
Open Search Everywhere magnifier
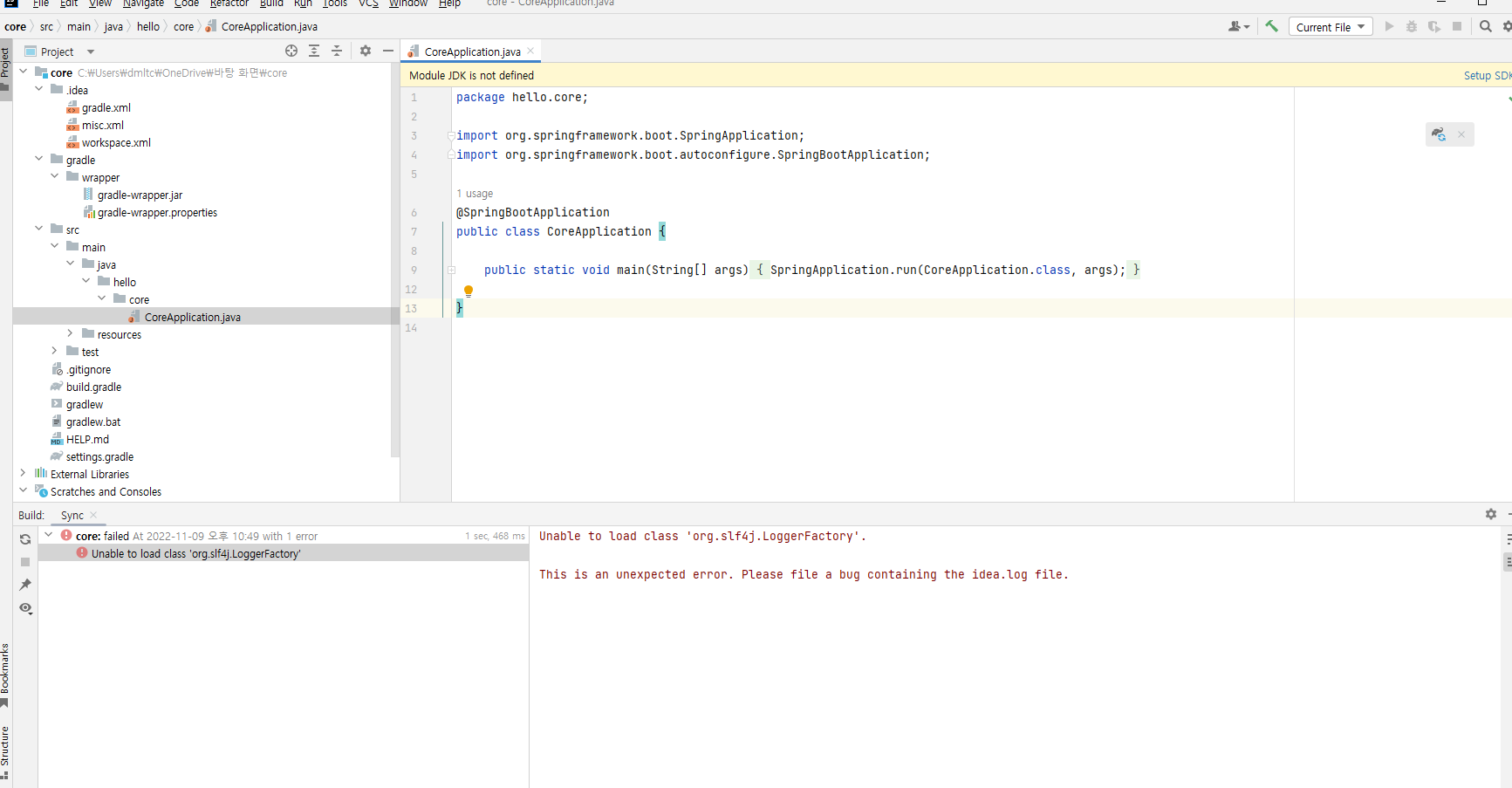tap(1486, 27)
